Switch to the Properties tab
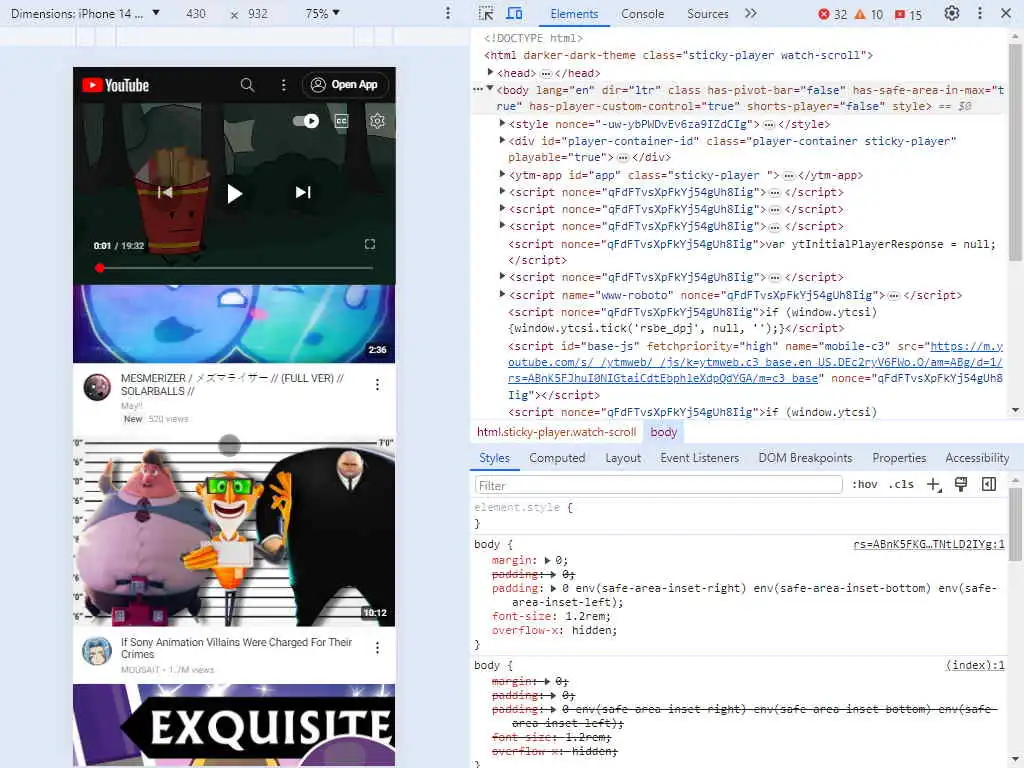Screen dimensions: 1024x768 point(899,458)
